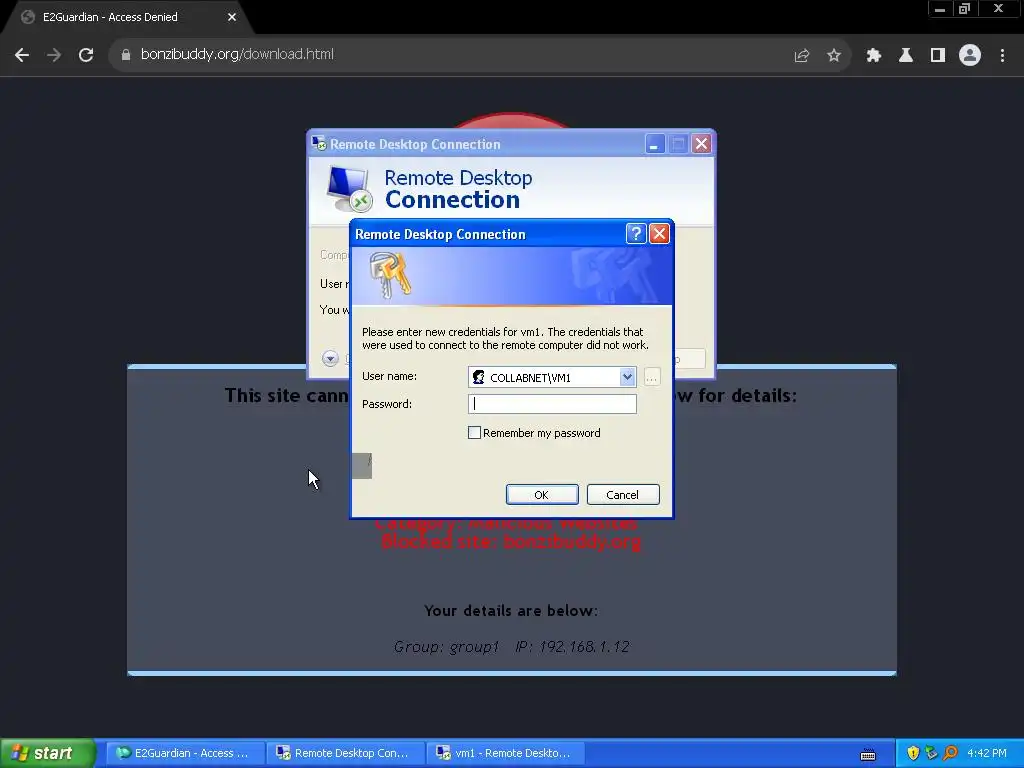Switch to E2Guardian taskbar item

pyautogui.click(x=185, y=753)
